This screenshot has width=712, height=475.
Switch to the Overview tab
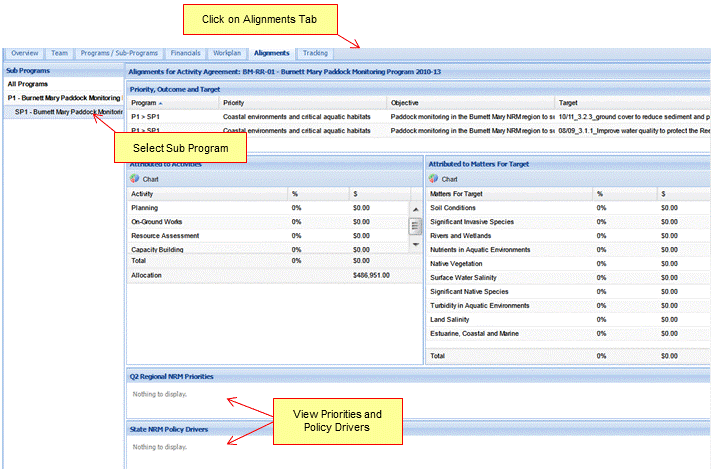24,53
